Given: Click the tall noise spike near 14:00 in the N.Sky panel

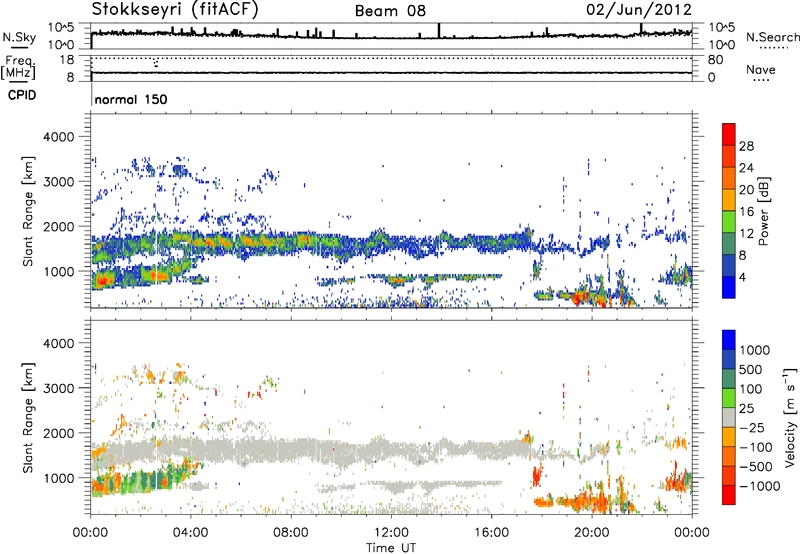Looking at the screenshot, I should (x=438, y=30).
